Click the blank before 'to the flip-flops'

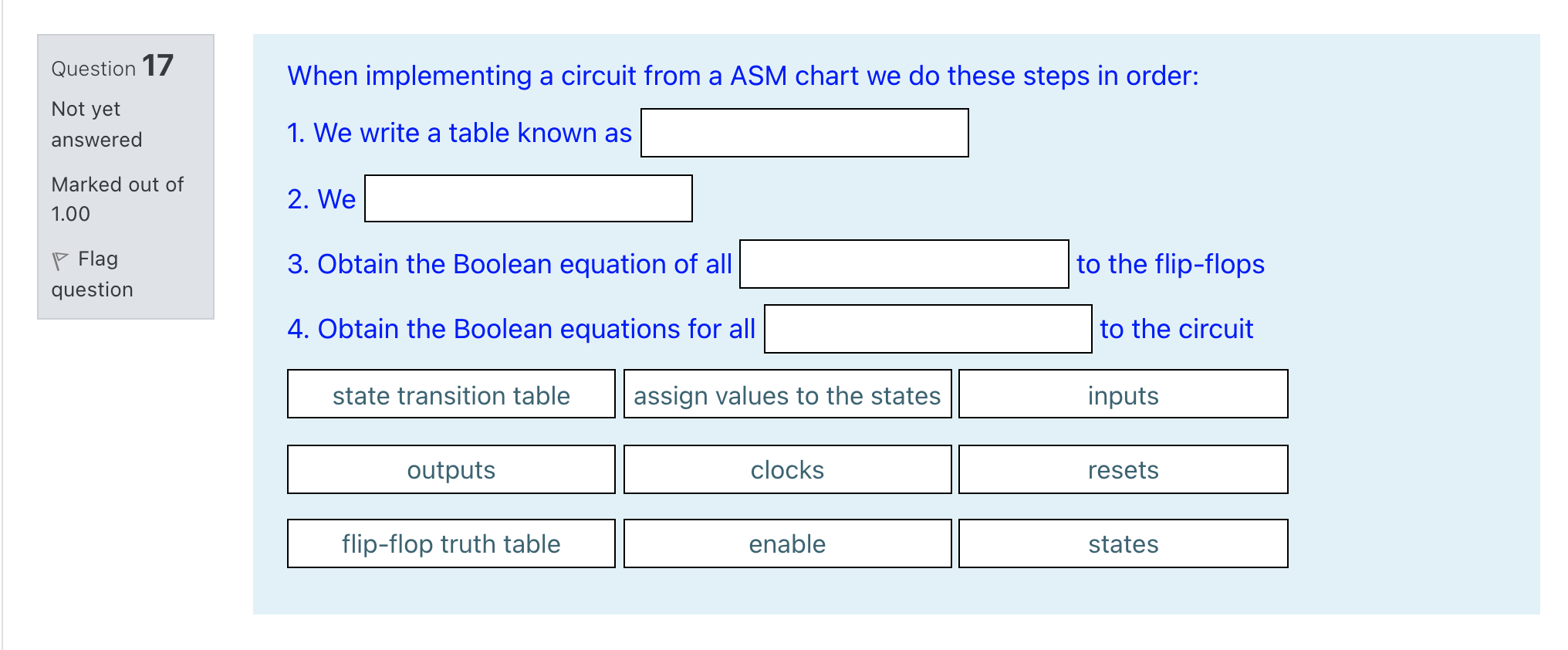click(x=903, y=265)
